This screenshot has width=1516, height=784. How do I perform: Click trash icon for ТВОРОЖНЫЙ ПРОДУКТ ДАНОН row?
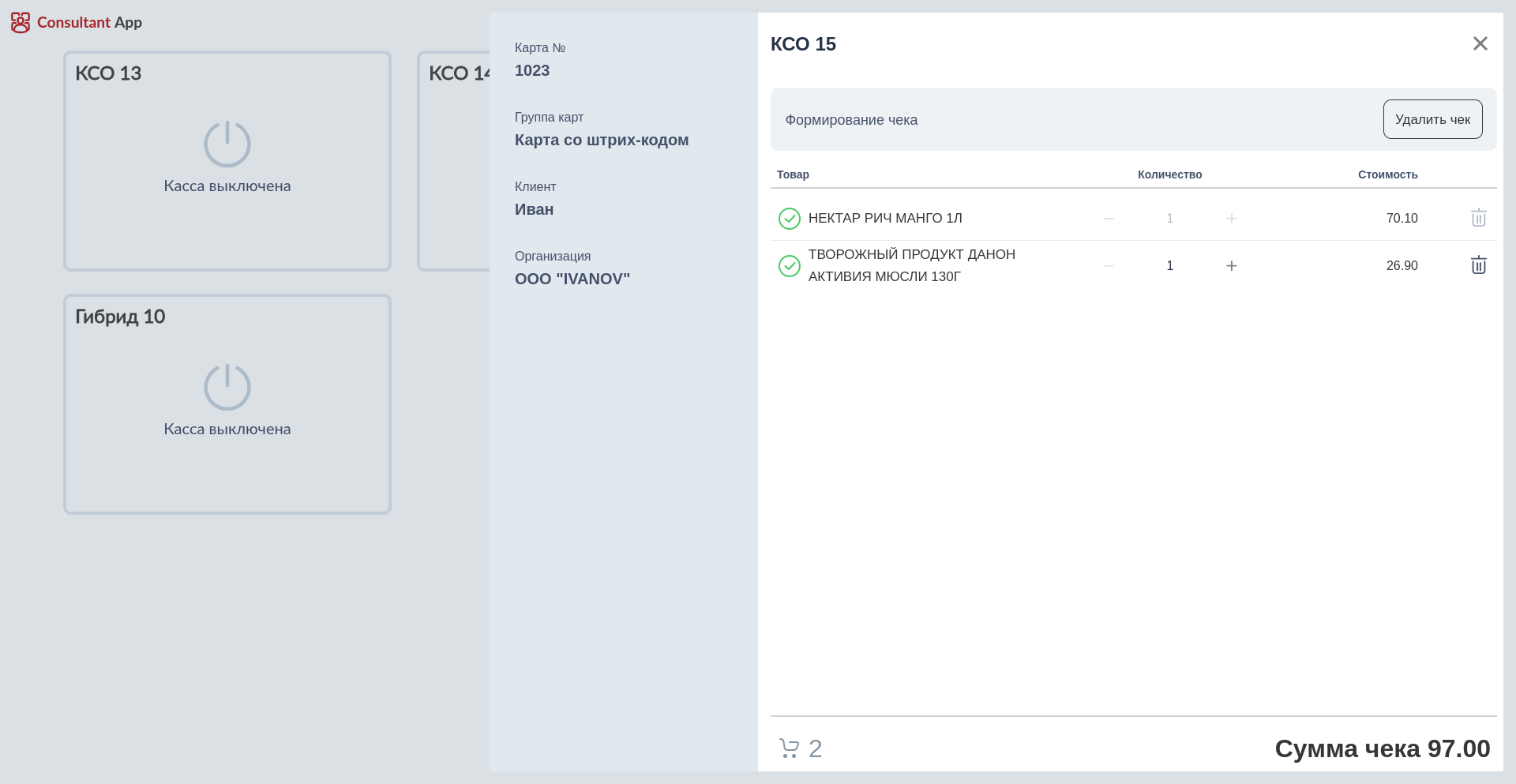point(1478,265)
